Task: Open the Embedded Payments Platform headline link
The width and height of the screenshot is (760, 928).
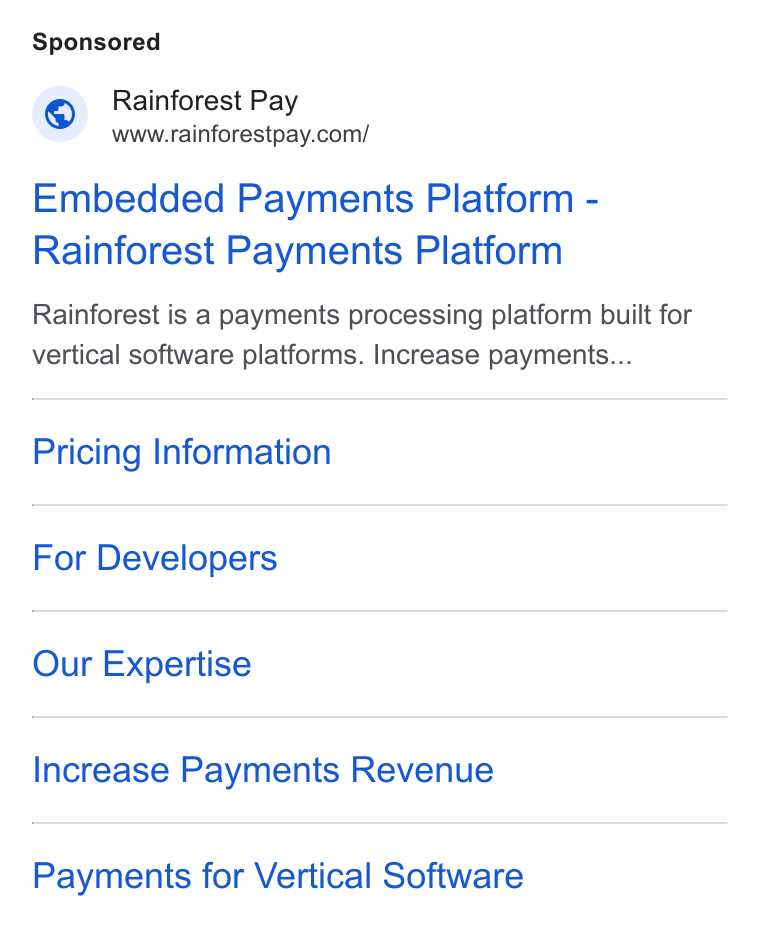Action: 315,224
